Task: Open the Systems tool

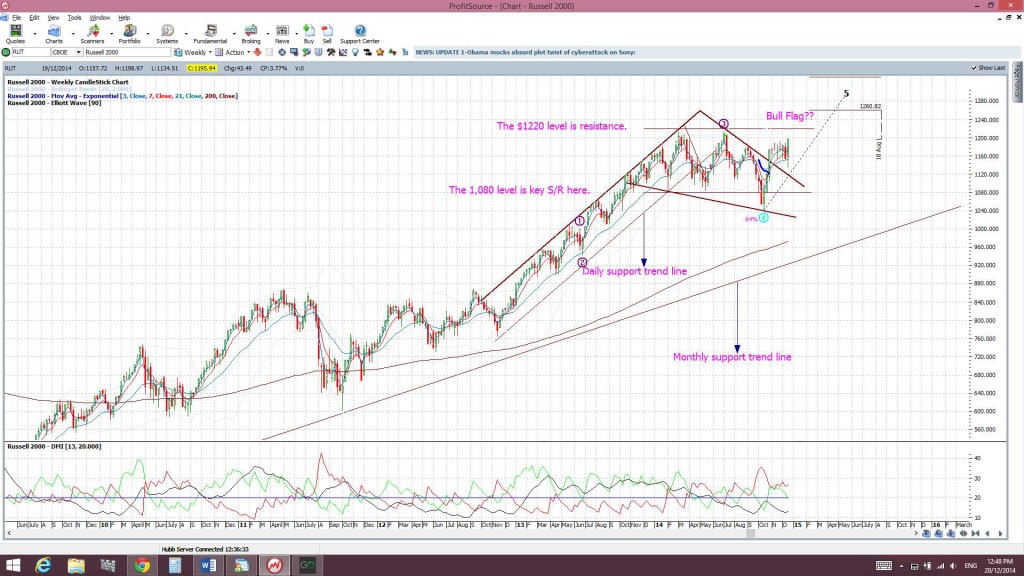Action: [x=167, y=34]
